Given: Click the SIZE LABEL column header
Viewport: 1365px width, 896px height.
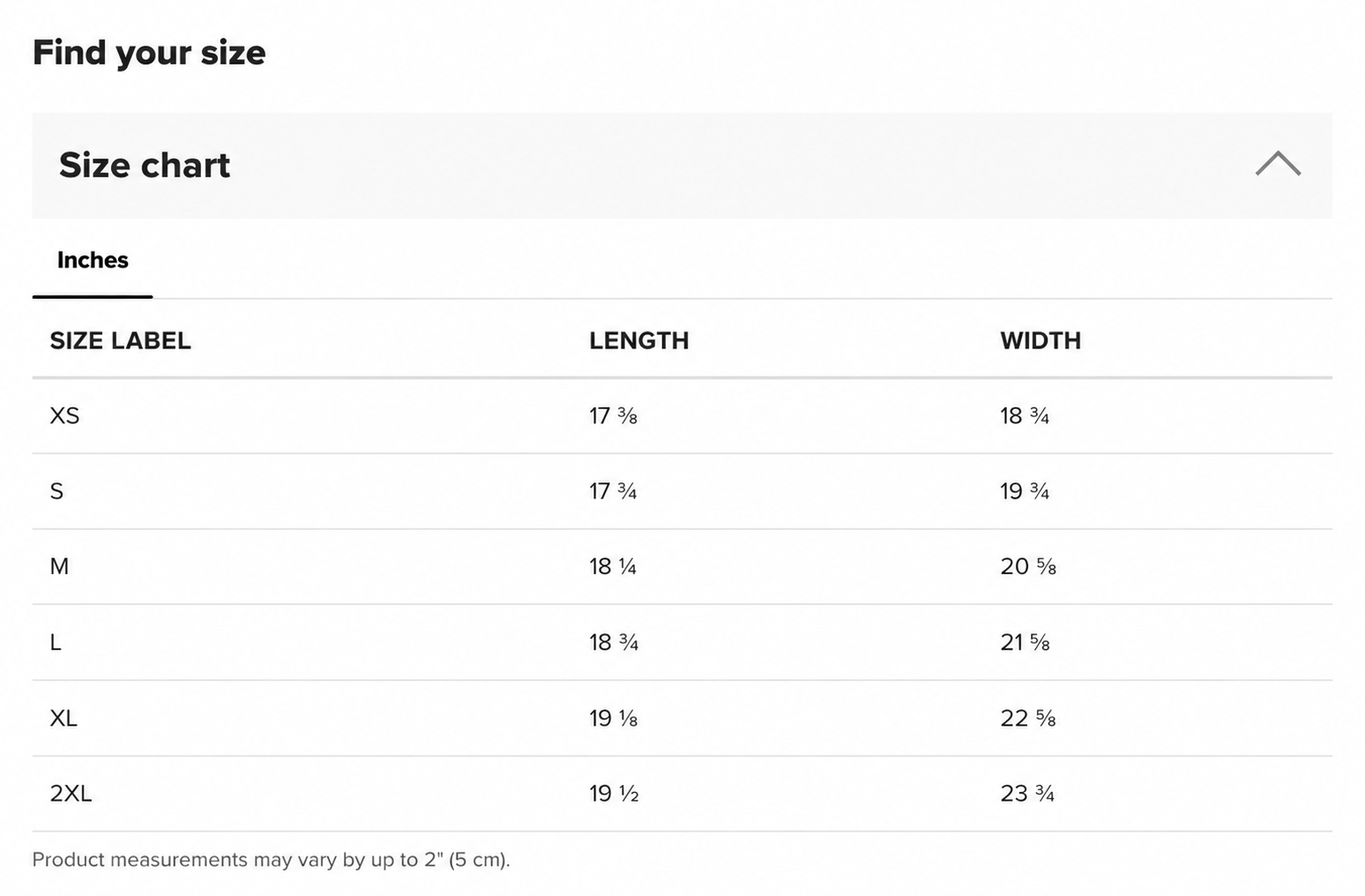Looking at the screenshot, I should 120,340.
